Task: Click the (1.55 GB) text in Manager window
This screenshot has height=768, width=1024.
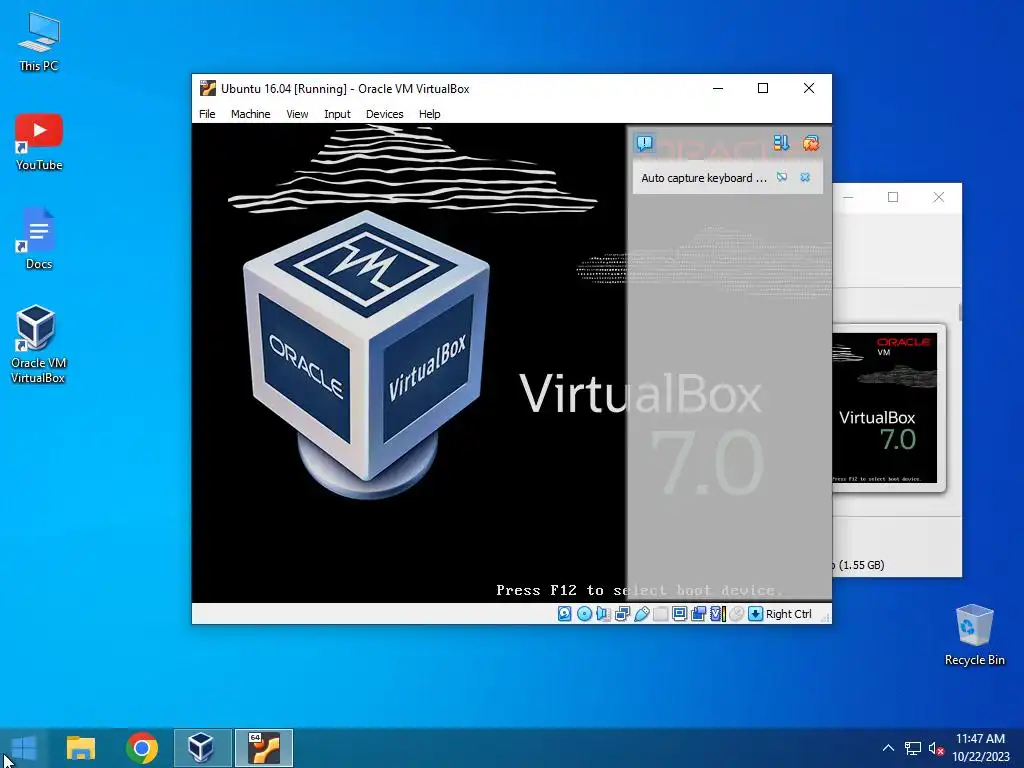Action: click(x=861, y=565)
